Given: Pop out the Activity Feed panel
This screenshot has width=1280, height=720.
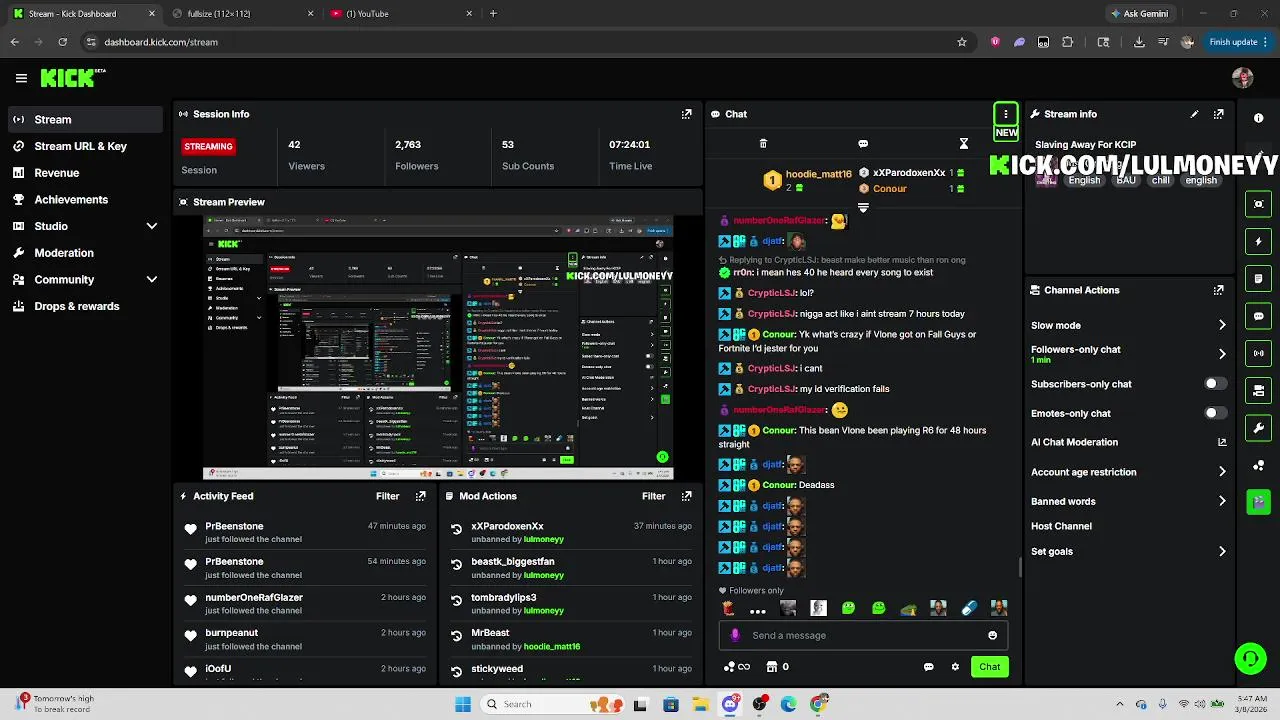Looking at the screenshot, I should click(x=420, y=496).
